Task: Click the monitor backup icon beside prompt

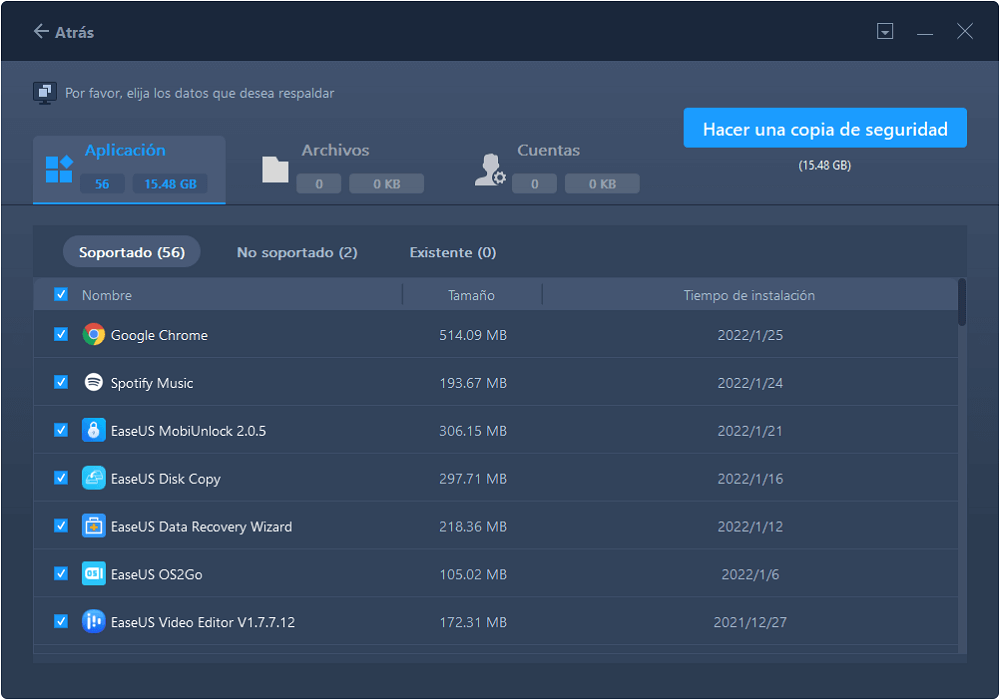Action: pyautogui.click(x=45, y=93)
